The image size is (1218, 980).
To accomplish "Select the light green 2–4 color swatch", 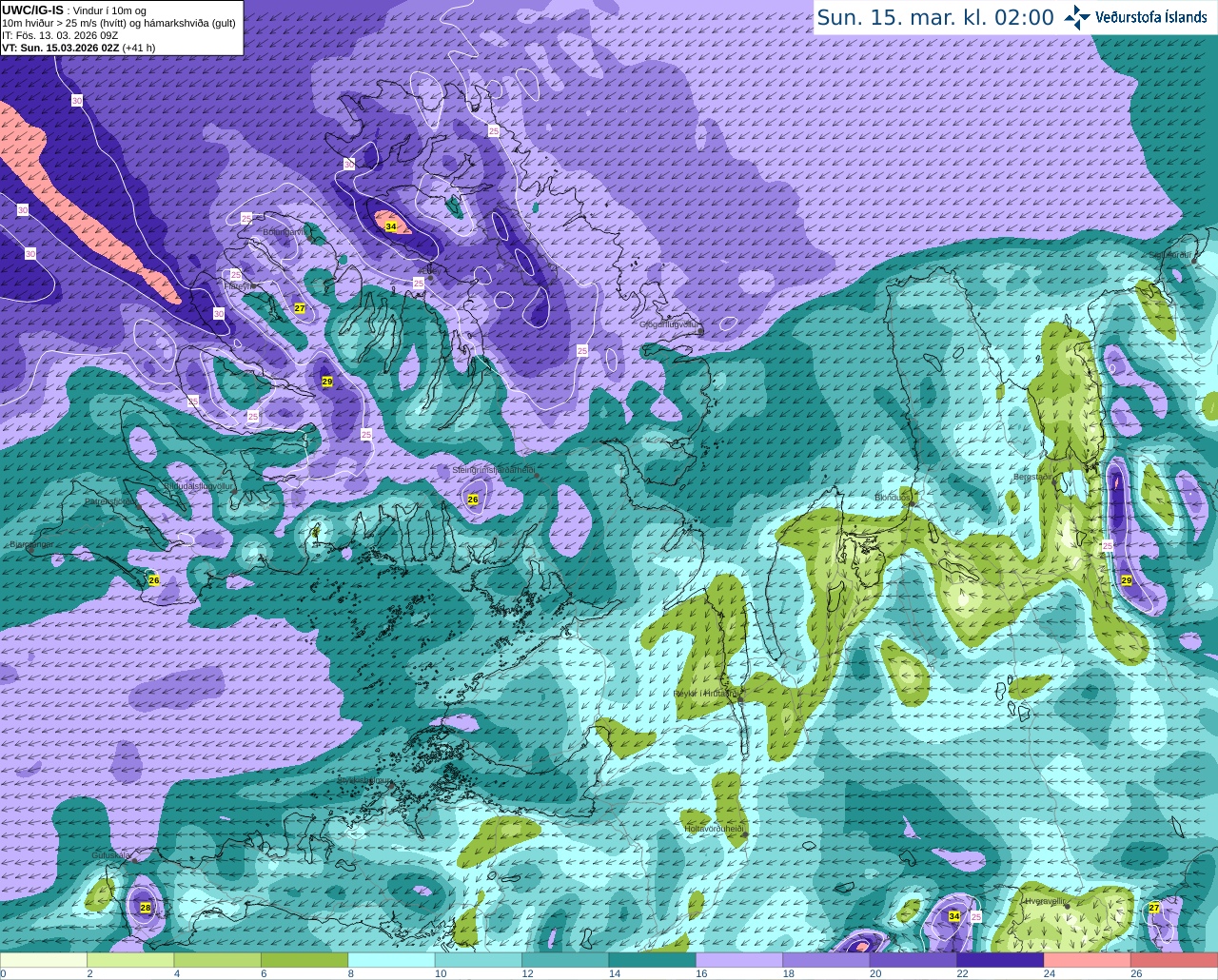I will coord(130,961).
